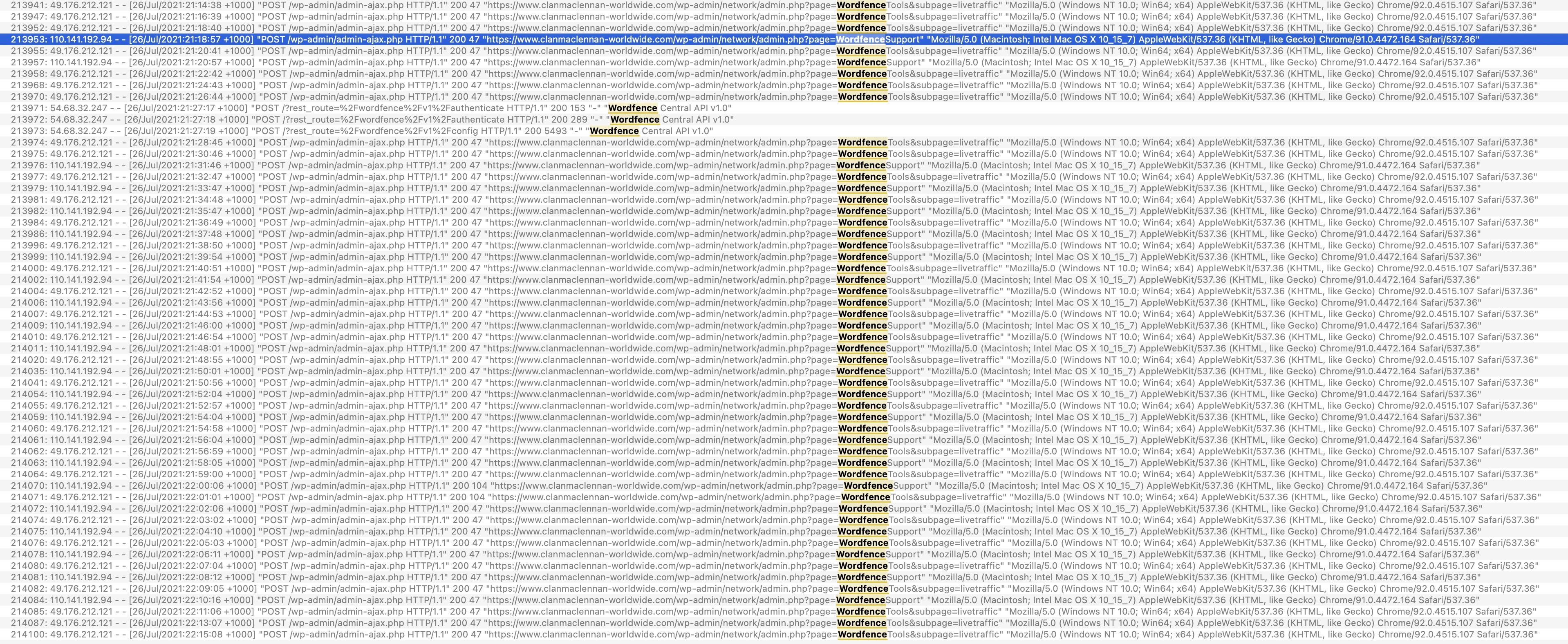Select line 213971 wordfence authenticate request, 153 bytes
The width and height of the screenshot is (1568, 644).
tap(784, 108)
